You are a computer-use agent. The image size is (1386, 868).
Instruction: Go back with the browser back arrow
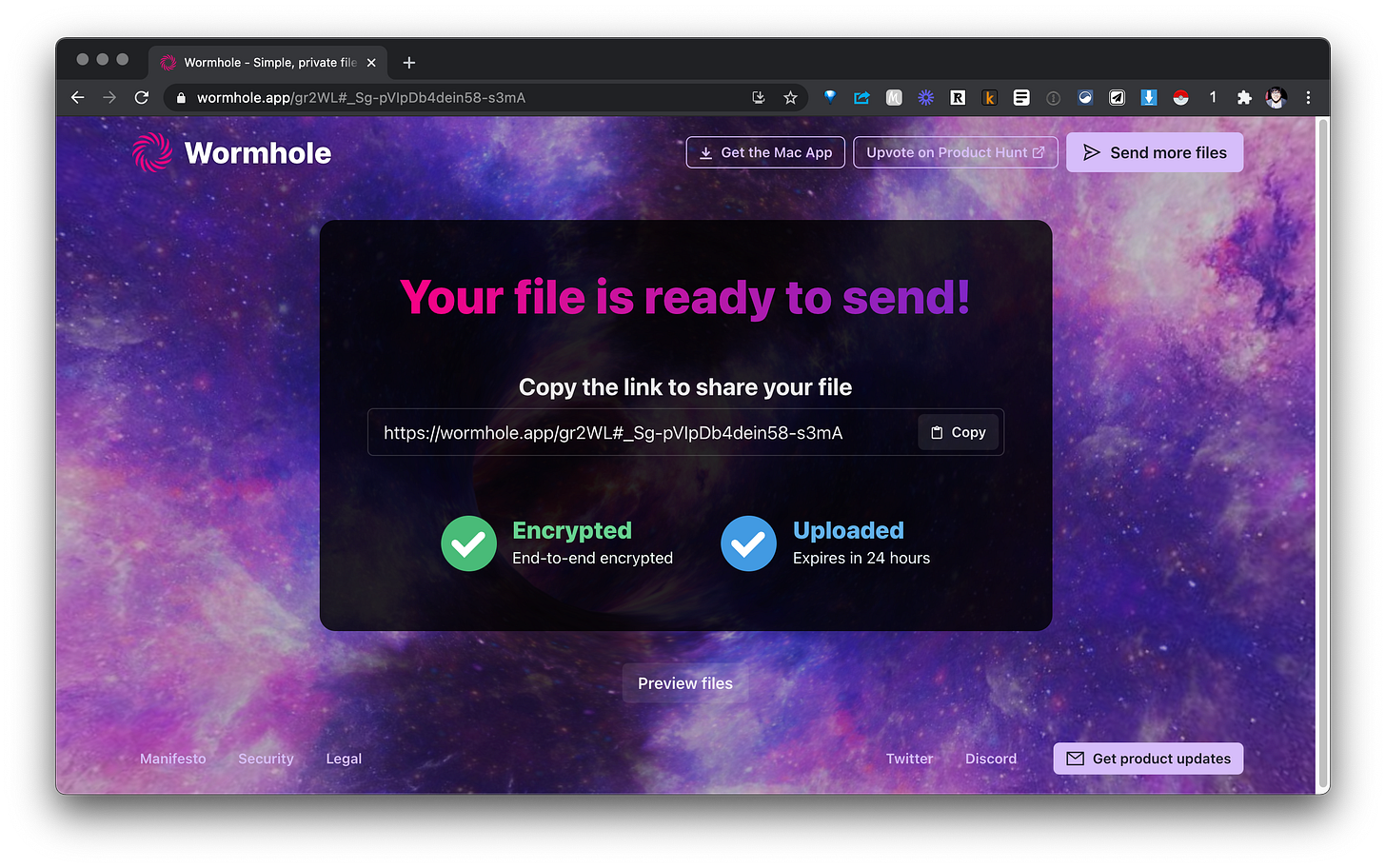78,97
